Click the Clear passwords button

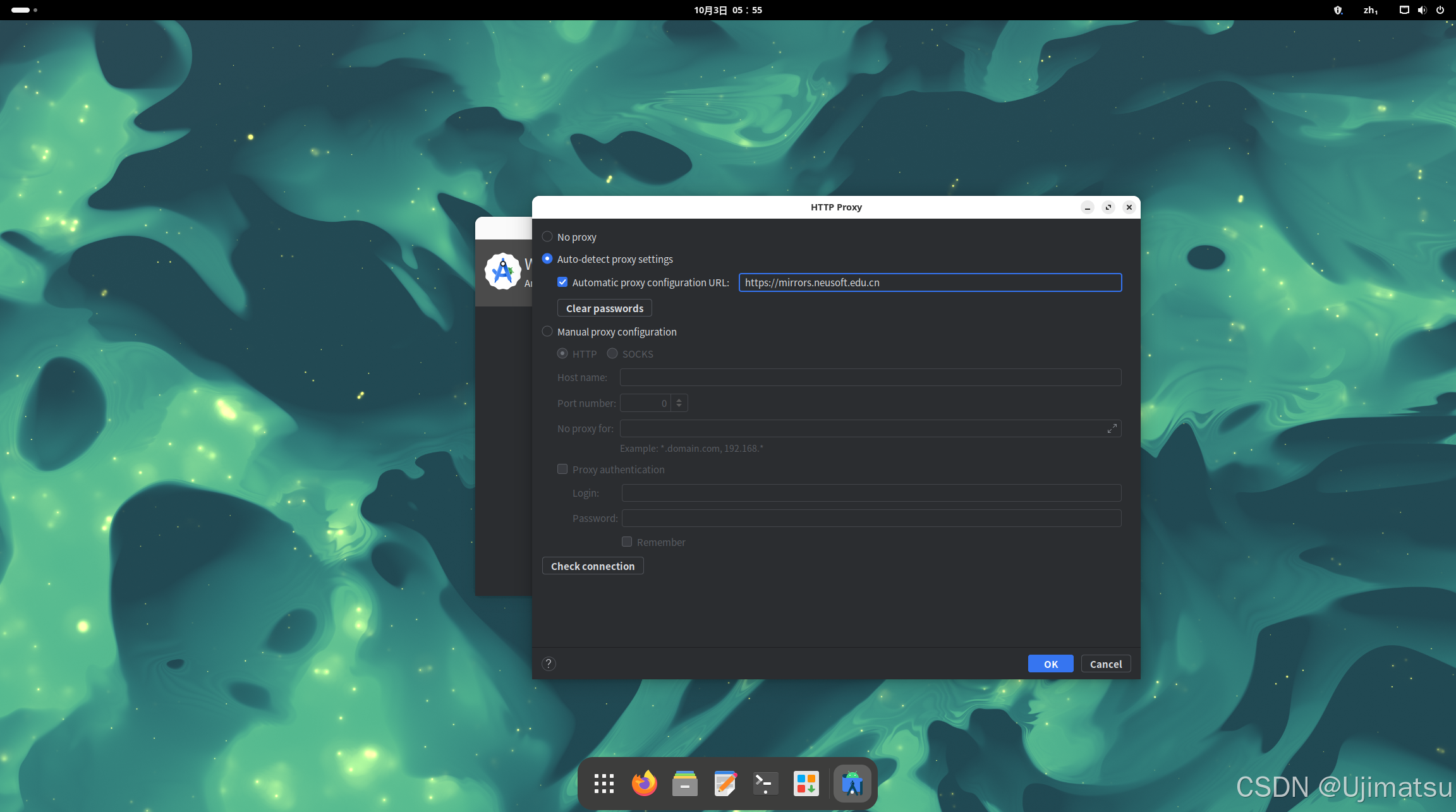click(x=604, y=308)
